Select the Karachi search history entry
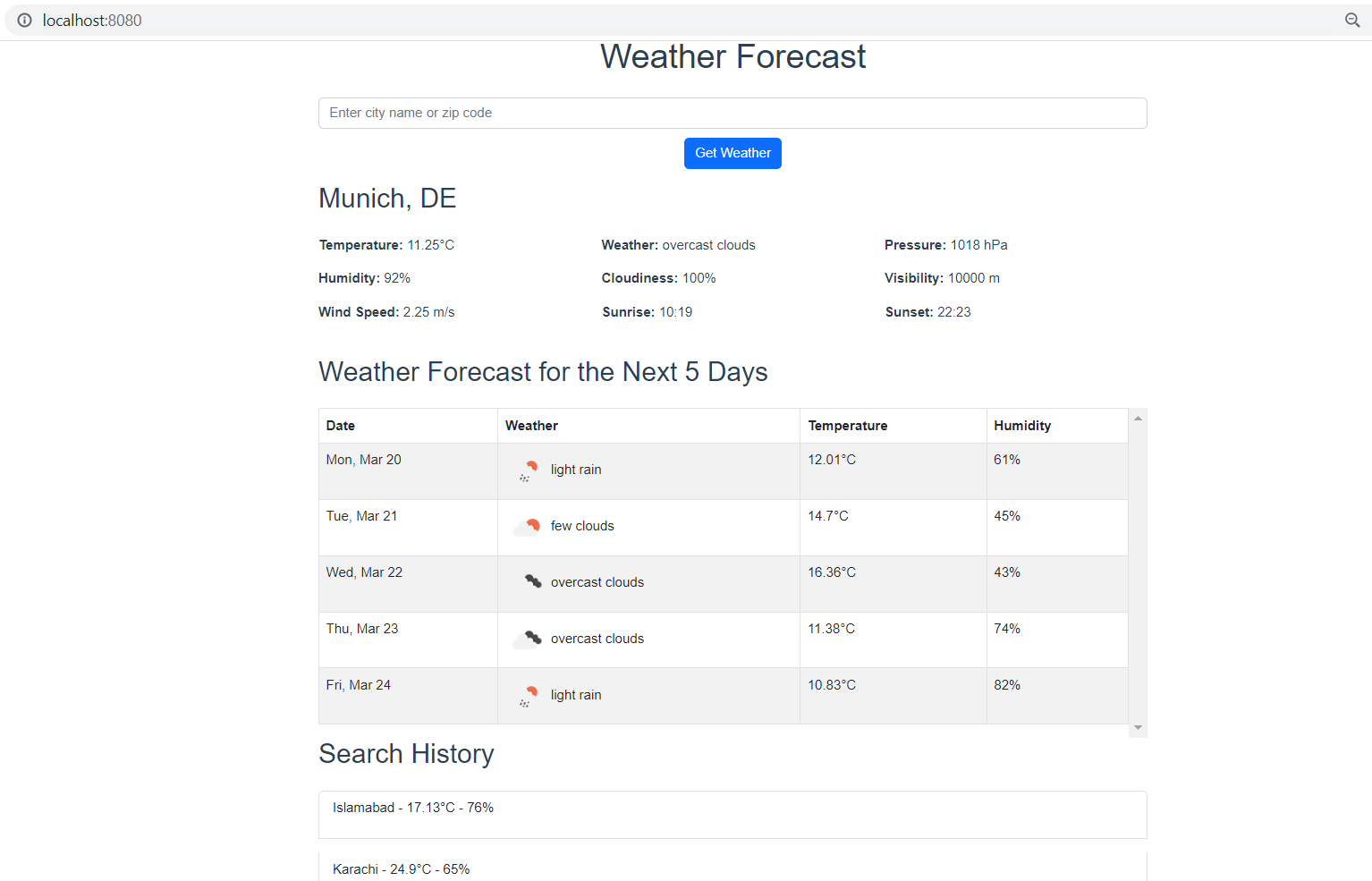This screenshot has width=1372, height=881. [733, 868]
